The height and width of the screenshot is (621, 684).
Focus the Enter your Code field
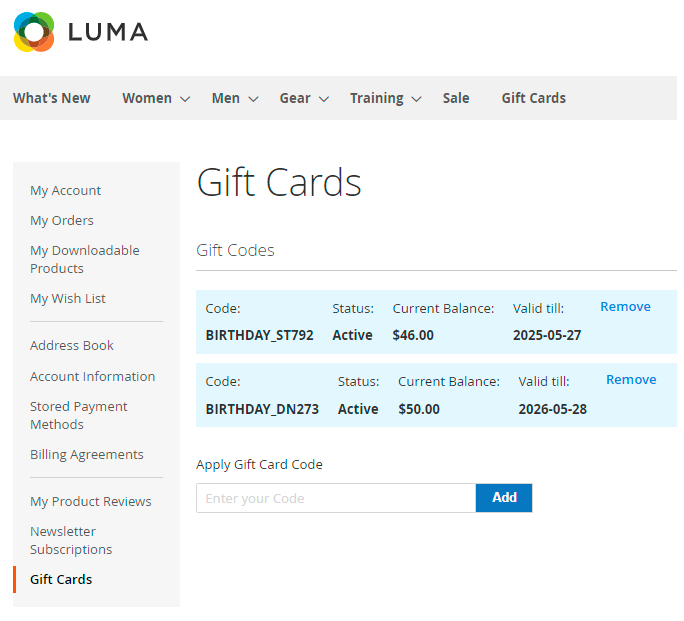335,498
